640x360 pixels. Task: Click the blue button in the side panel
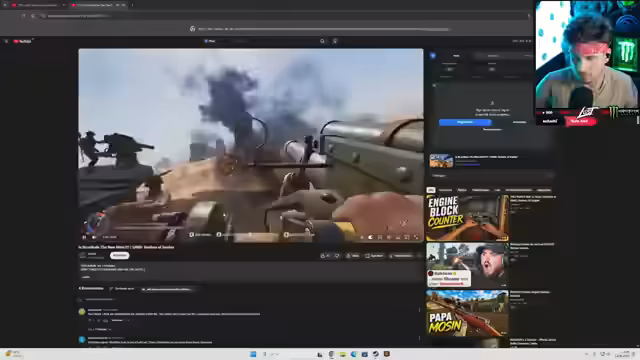click(465, 122)
